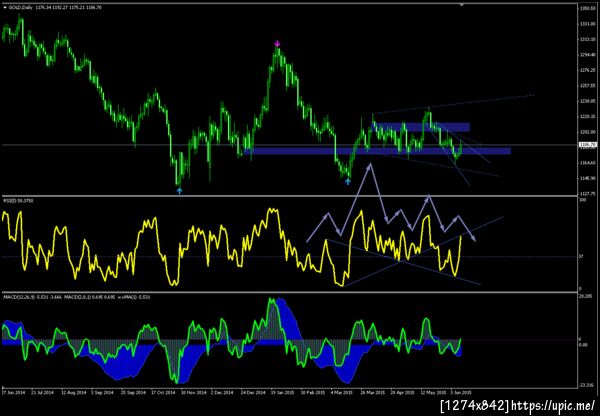Click the 1276.25 price scale label

(x=586, y=70)
